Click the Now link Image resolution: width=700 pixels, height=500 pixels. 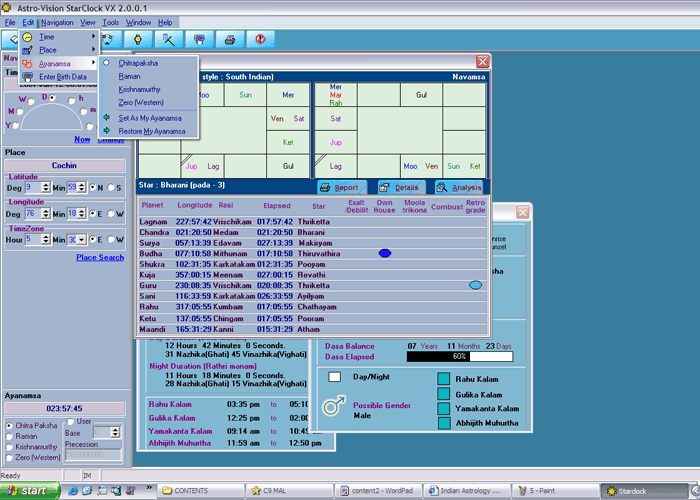[82, 139]
